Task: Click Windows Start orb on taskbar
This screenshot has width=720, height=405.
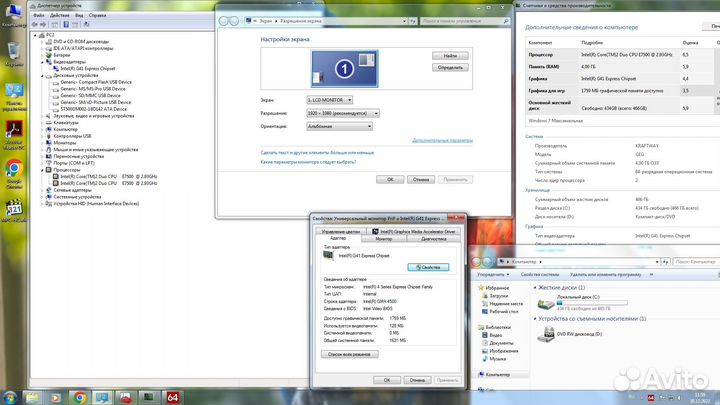Action: click(x=10, y=397)
